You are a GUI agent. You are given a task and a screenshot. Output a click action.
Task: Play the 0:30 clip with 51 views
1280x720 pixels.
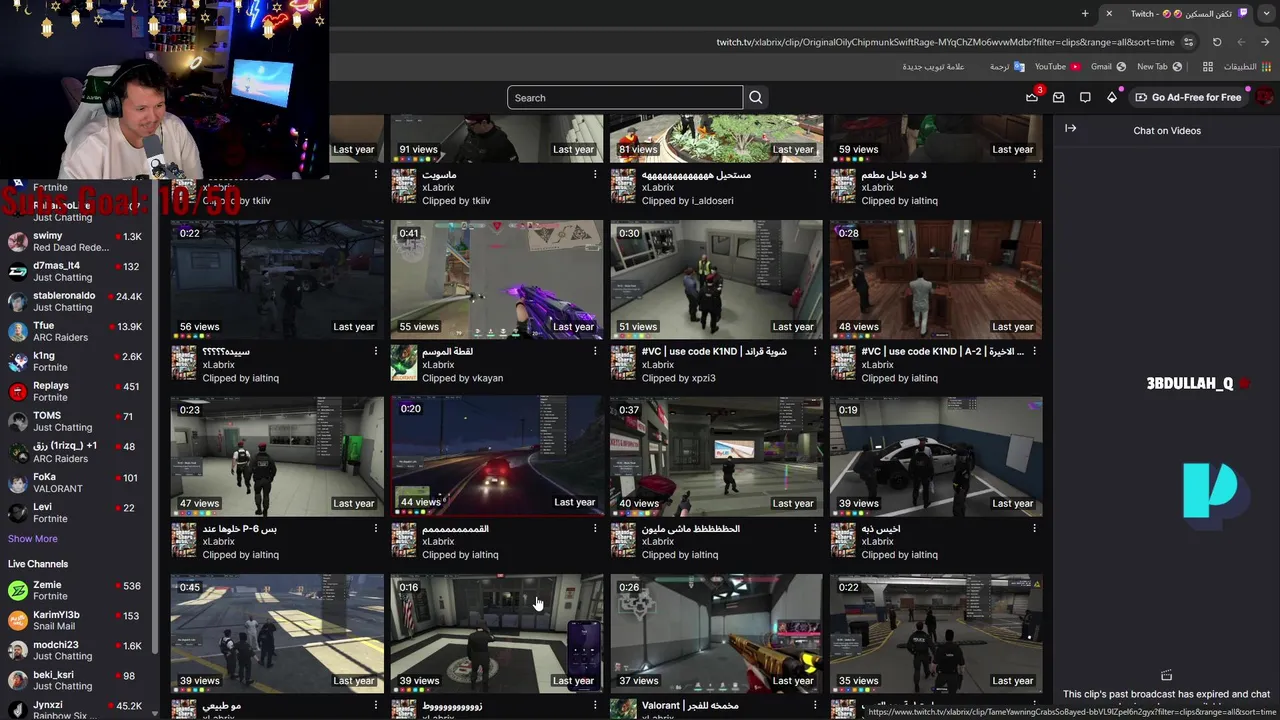point(716,280)
